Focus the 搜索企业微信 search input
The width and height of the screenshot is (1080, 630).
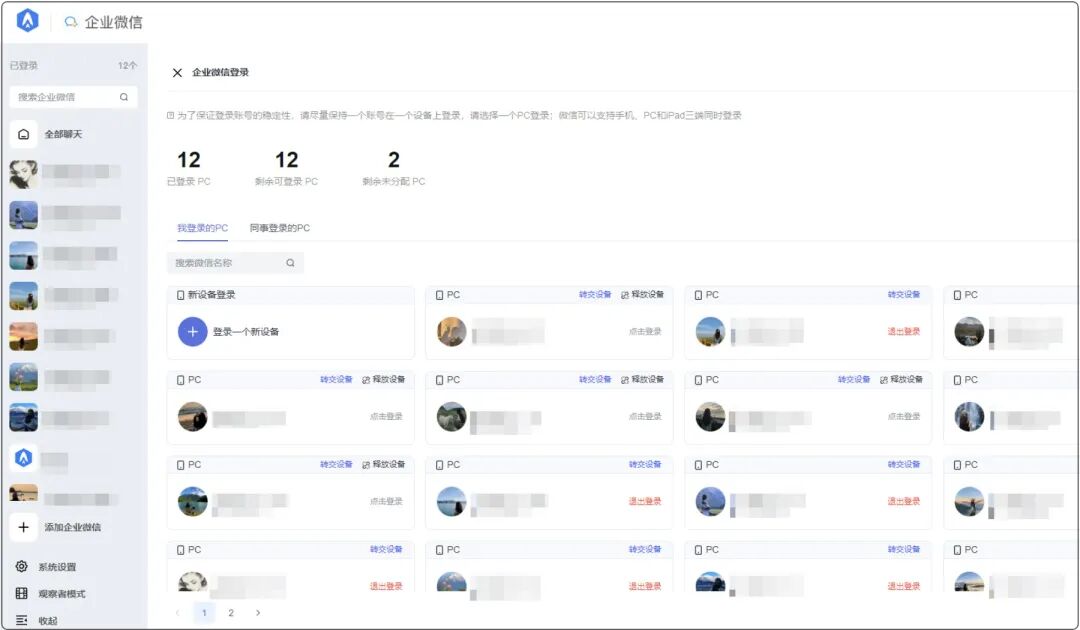[73, 97]
